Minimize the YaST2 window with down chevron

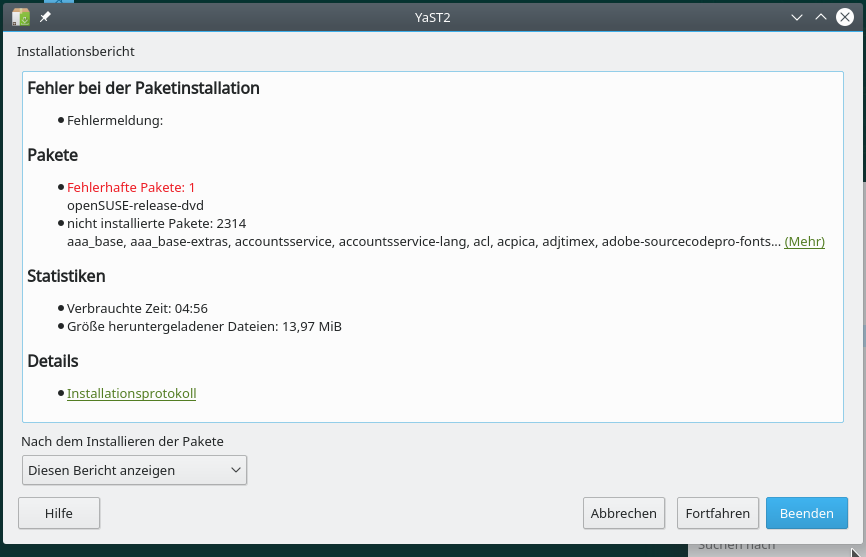tap(796, 17)
